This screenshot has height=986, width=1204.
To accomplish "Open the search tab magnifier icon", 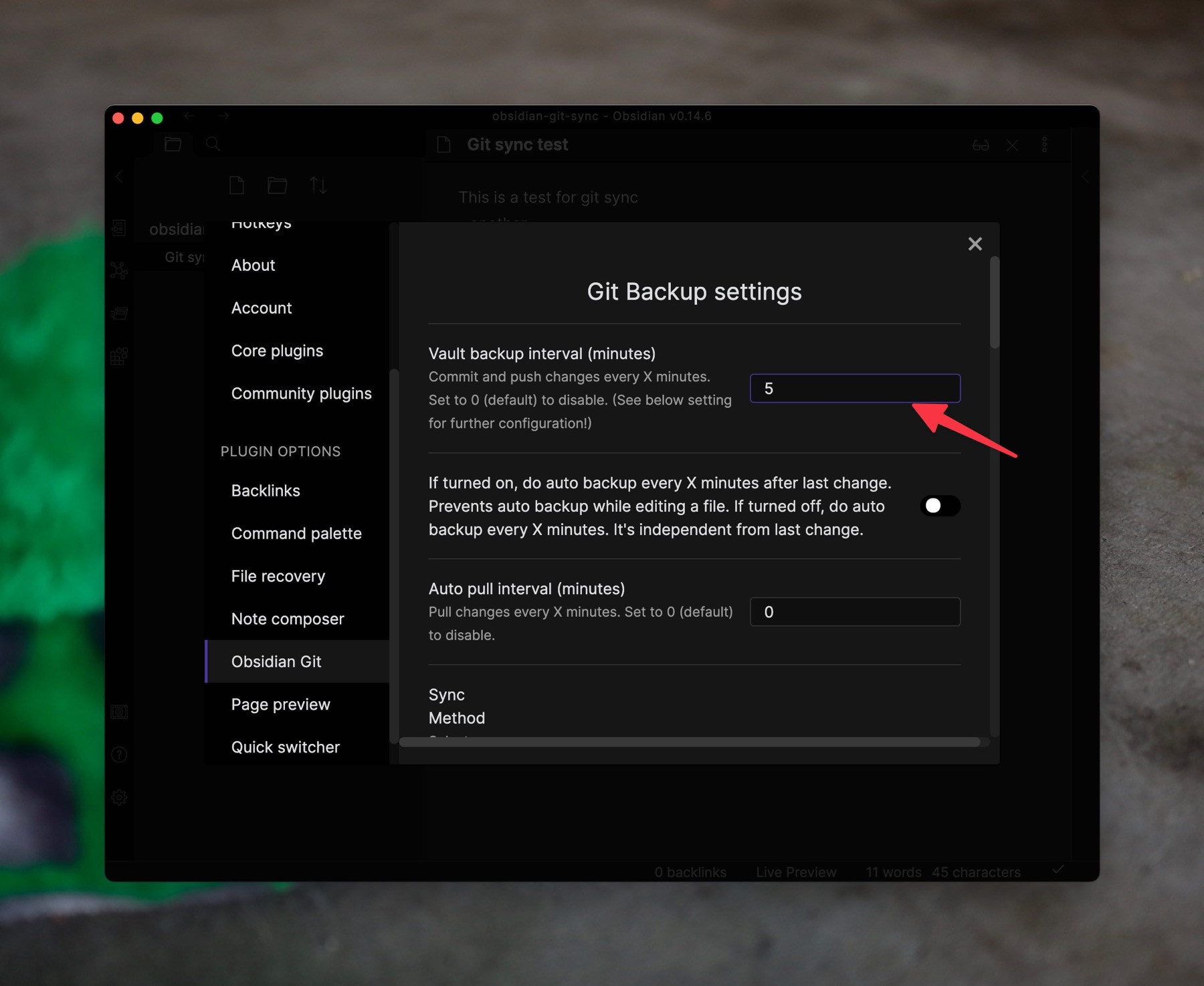I will (x=213, y=144).
